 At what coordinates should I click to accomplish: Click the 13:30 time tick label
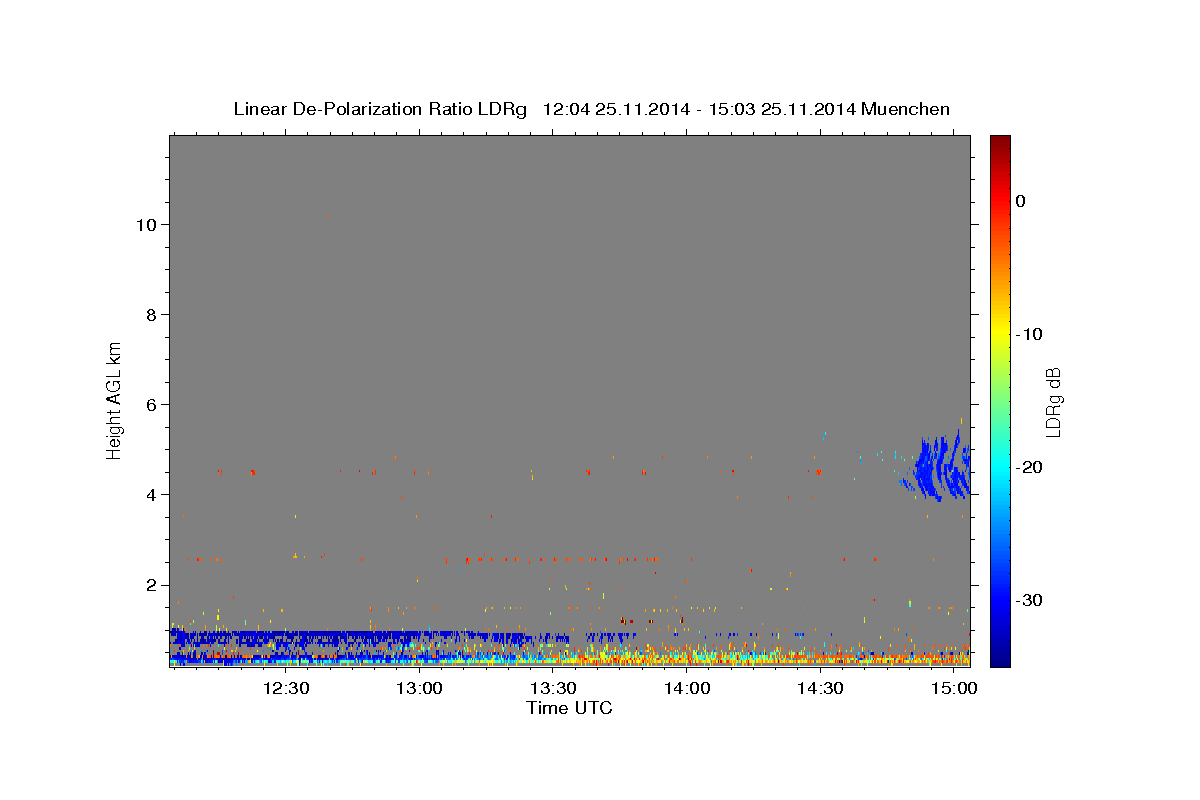click(x=553, y=688)
